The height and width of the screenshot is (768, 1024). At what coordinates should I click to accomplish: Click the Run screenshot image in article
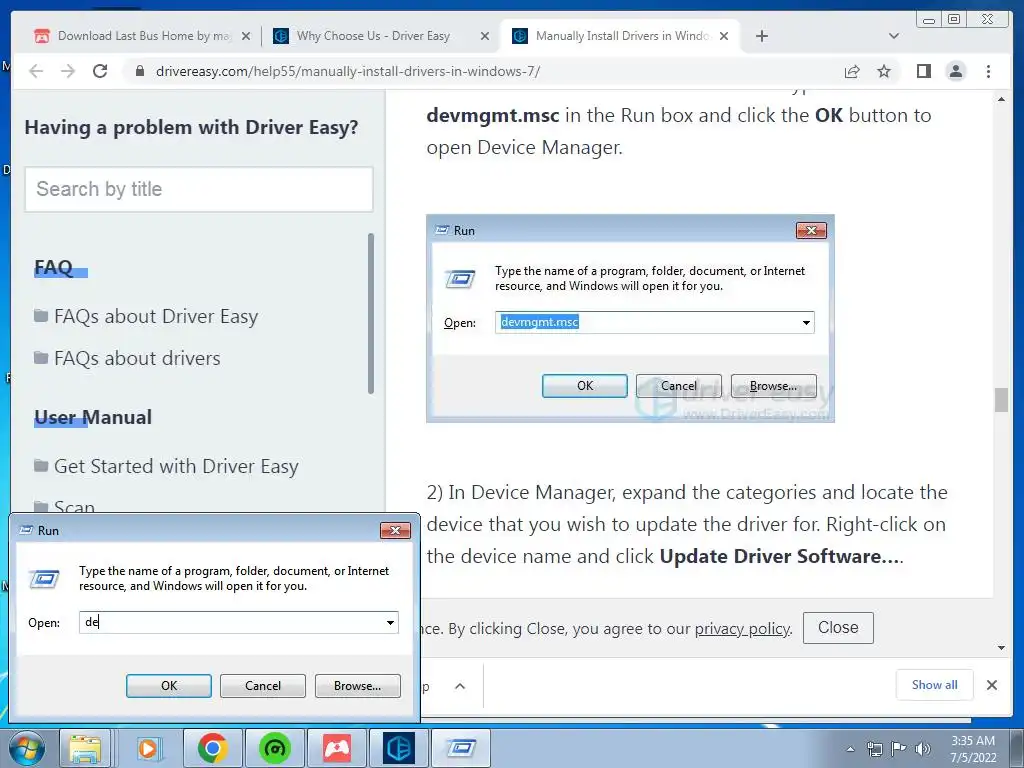pos(630,319)
